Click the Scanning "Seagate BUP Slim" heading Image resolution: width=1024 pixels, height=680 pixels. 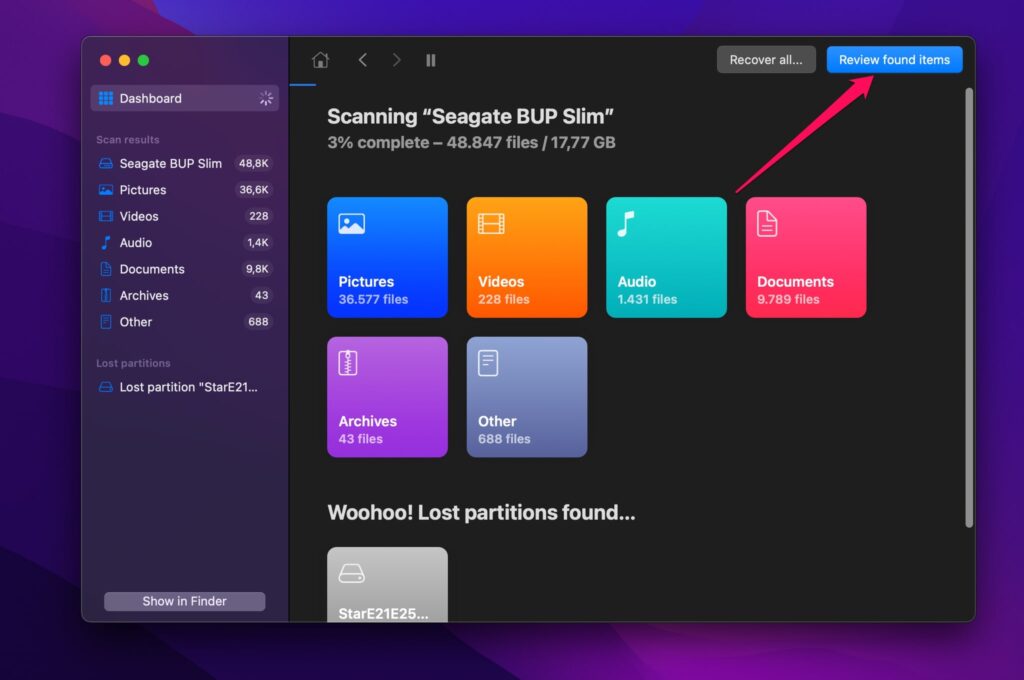tap(470, 116)
